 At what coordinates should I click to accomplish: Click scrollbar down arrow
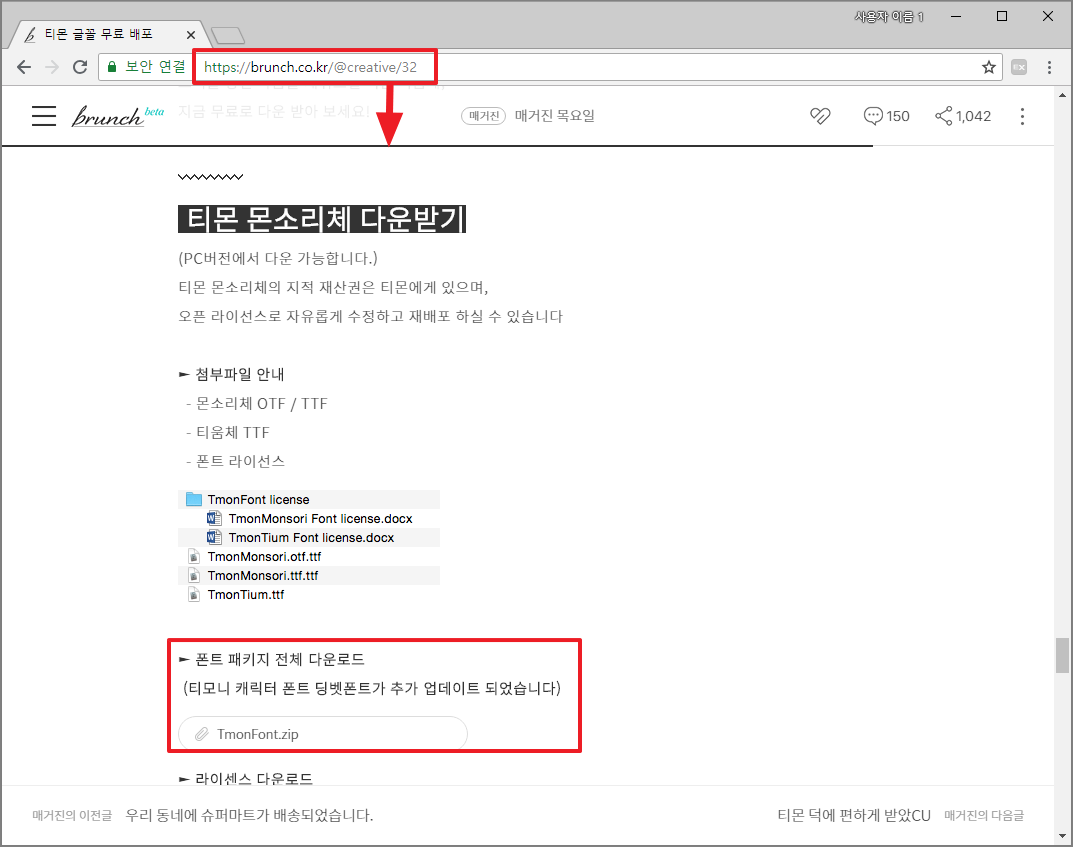(1062, 836)
